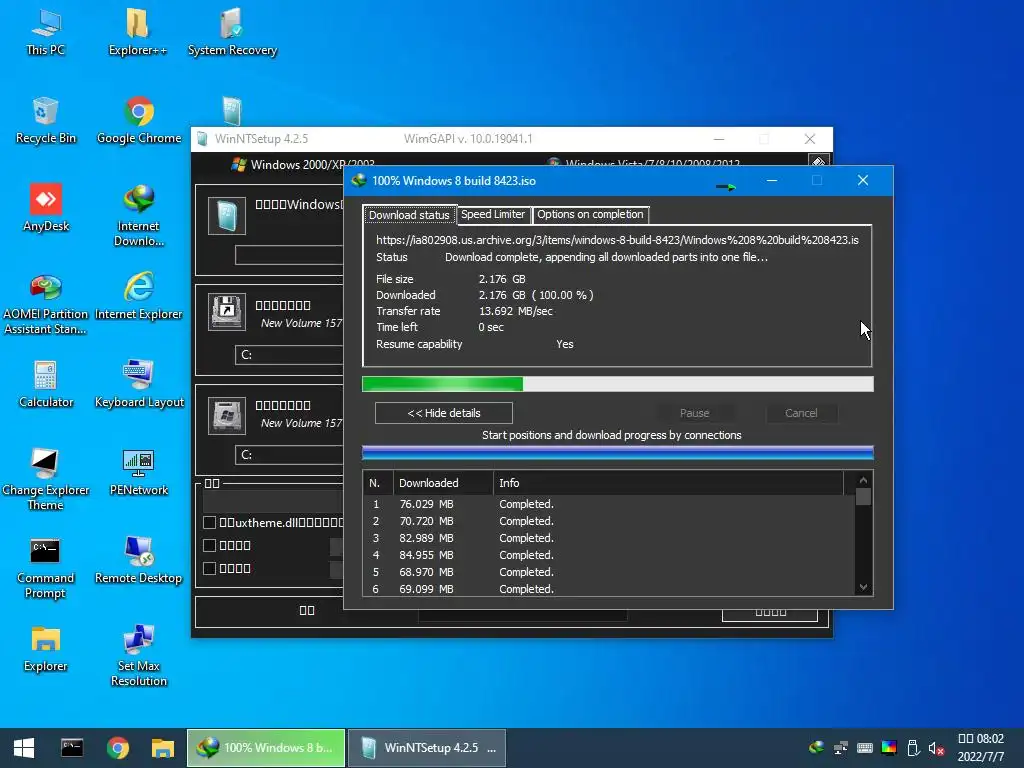Click the keyboard tray icon
The height and width of the screenshot is (768, 1024).
[x=865, y=748]
